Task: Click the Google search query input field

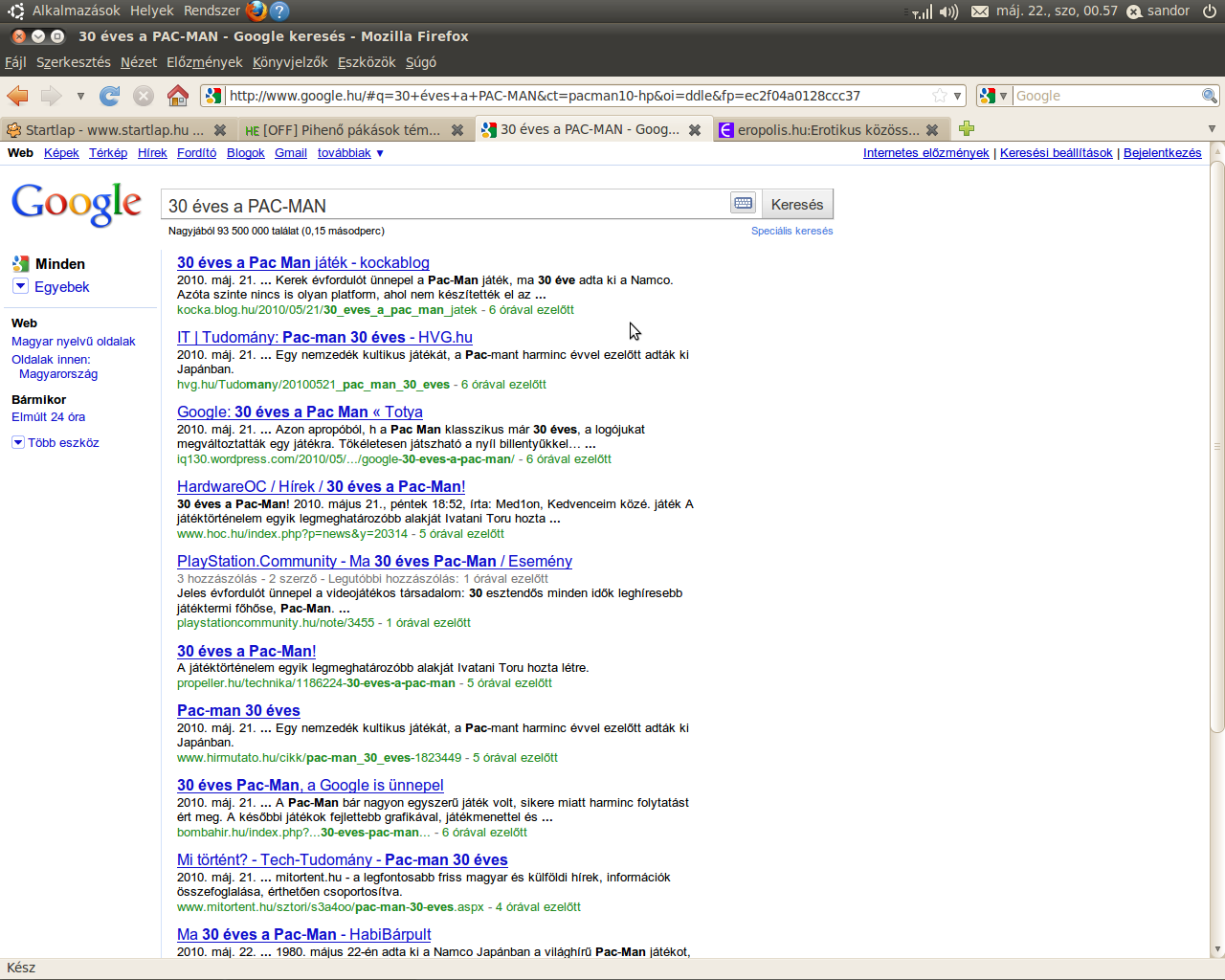Action: (x=445, y=205)
